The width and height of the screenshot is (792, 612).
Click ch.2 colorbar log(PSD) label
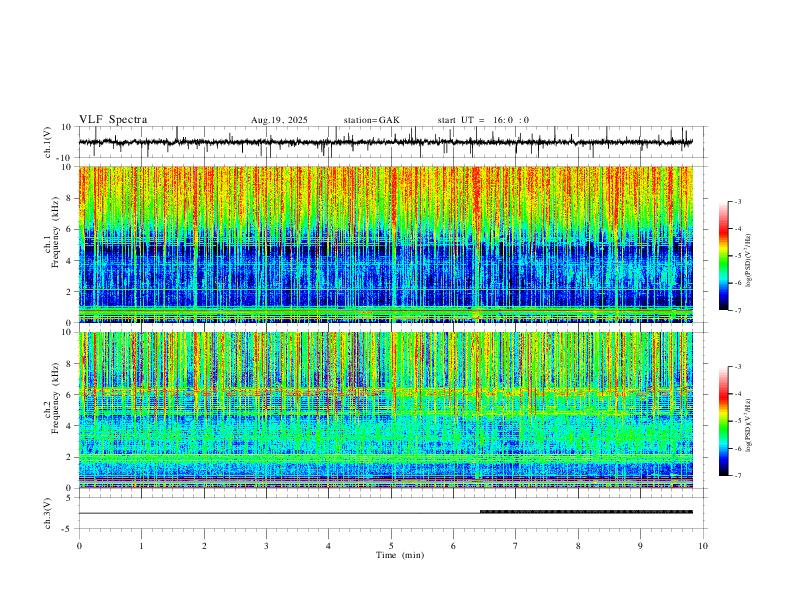tap(749, 425)
